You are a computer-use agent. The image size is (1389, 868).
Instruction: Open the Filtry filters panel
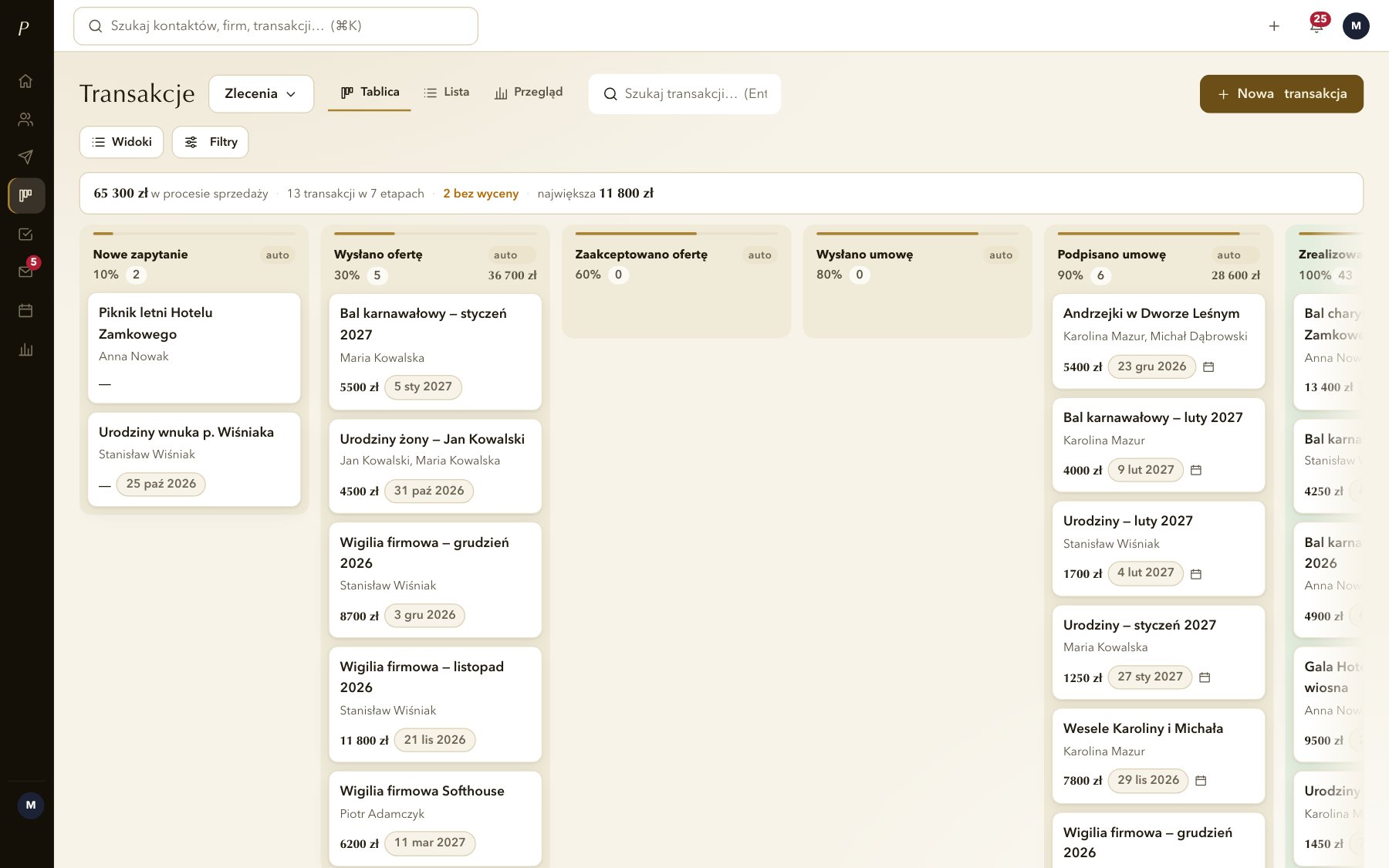(210, 142)
